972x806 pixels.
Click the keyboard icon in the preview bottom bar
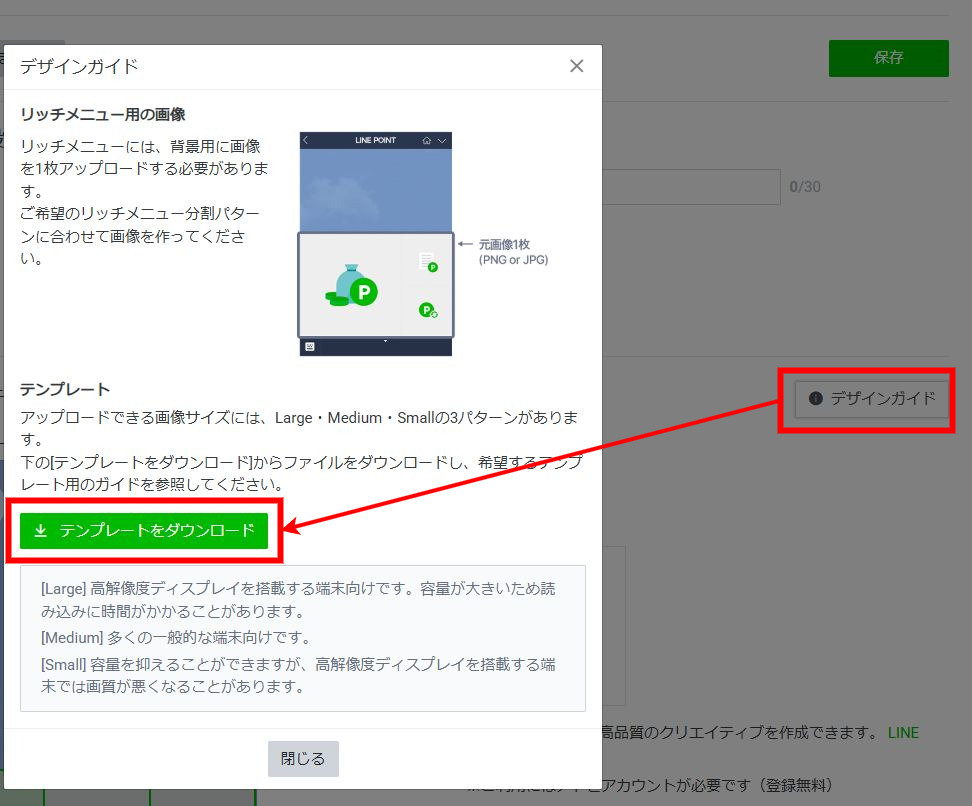[310, 346]
